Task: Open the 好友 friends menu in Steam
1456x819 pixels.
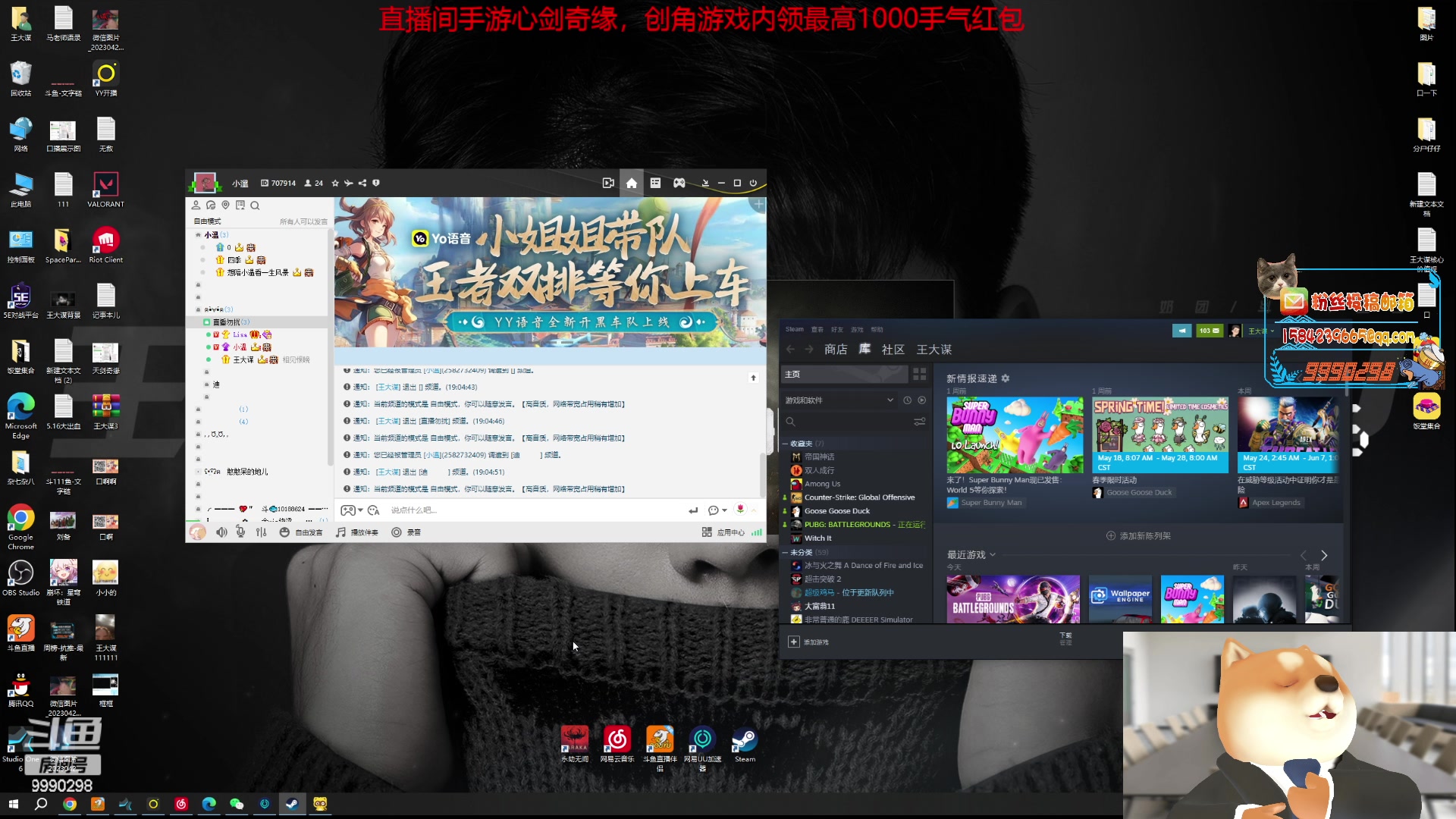Action: tap(837, 329)
